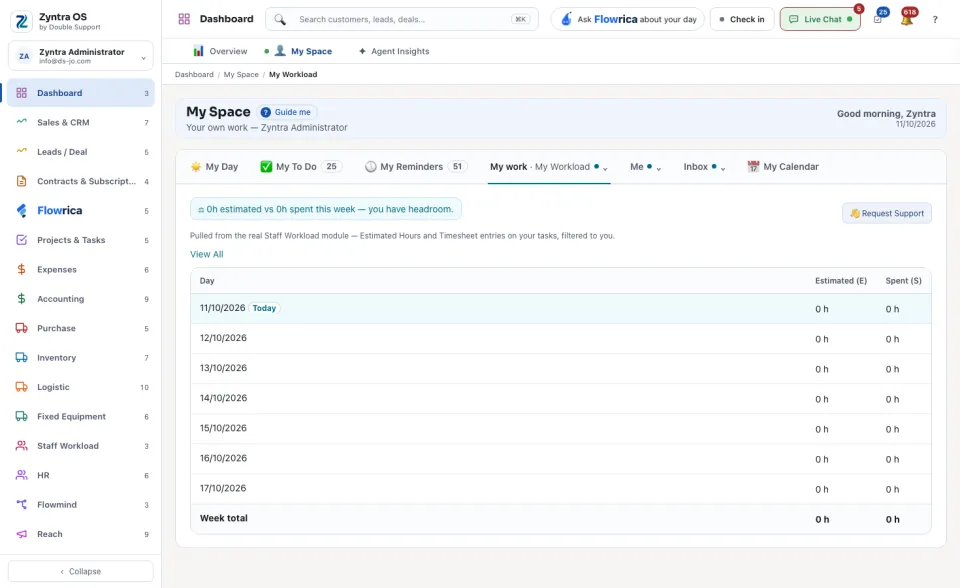960x588 pixels.
Task: Click the help question mark icon
Action: click(935, 20)
